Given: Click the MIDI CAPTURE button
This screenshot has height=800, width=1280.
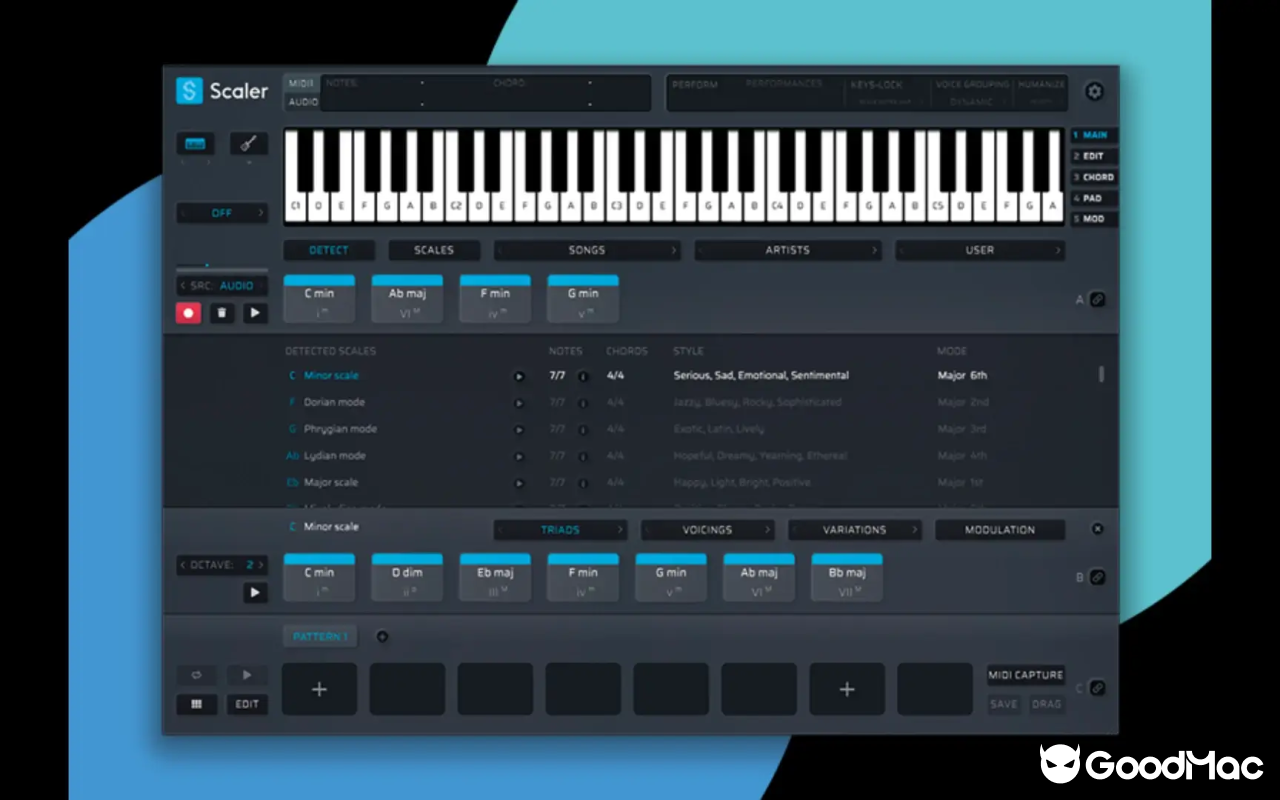Looking at the screenshot, I should pos(1025,674).
